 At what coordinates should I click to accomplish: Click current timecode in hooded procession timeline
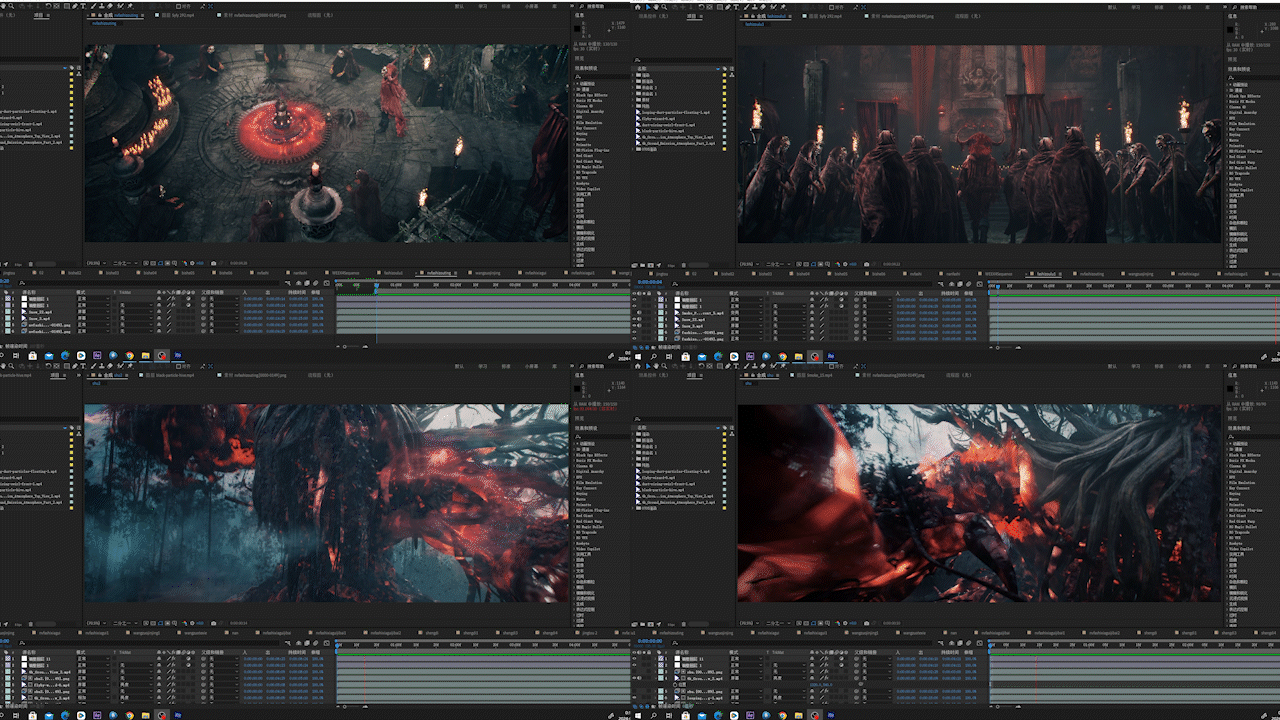click(649, 282)
